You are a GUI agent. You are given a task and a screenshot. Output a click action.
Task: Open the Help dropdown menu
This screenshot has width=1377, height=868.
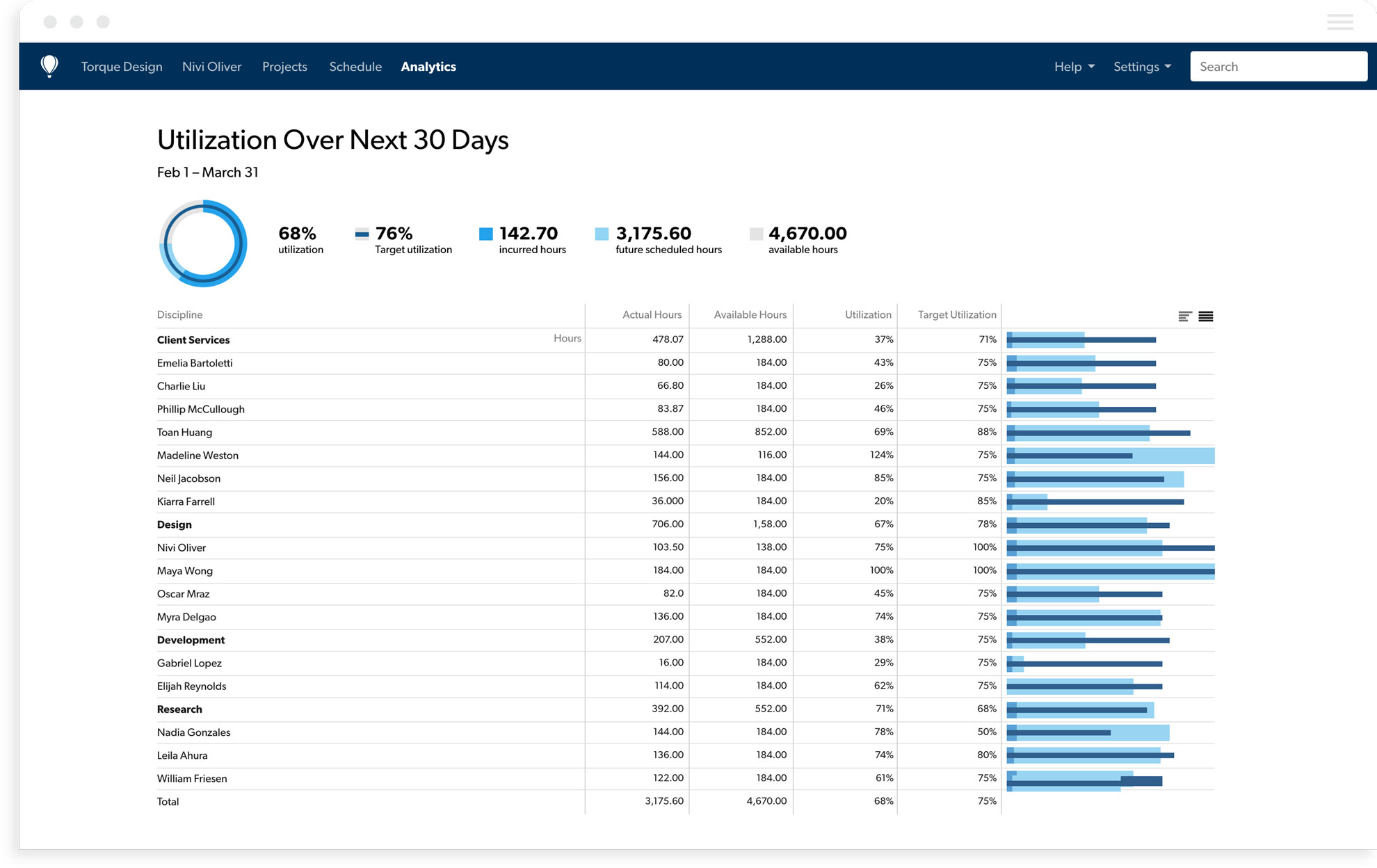point(1074,67)
